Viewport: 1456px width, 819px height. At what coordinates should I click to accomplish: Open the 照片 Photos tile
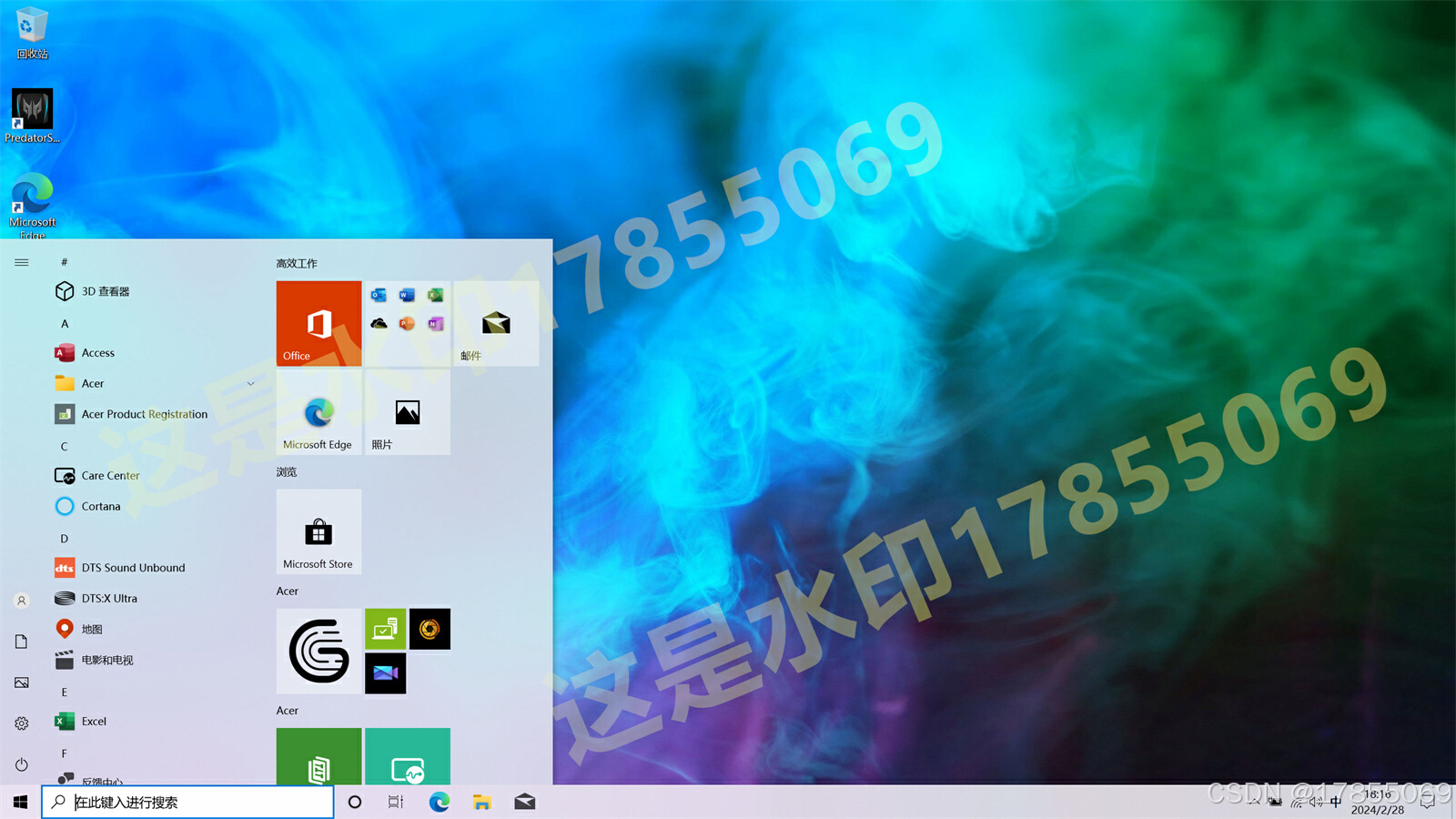coord(408,412)
